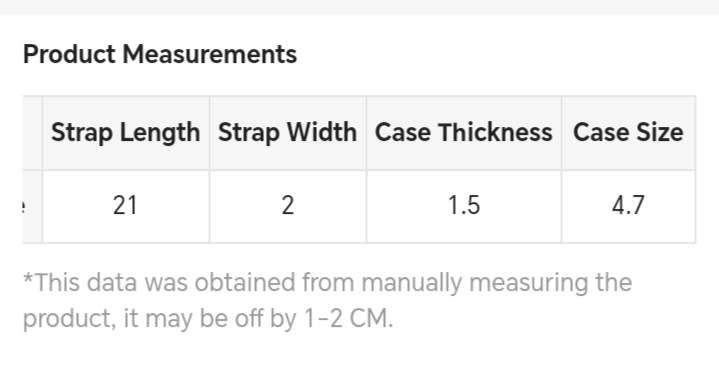719x379 pixels.
Task: Click the asterisk starting the measurement disclaimer
Action: (28, 278)
